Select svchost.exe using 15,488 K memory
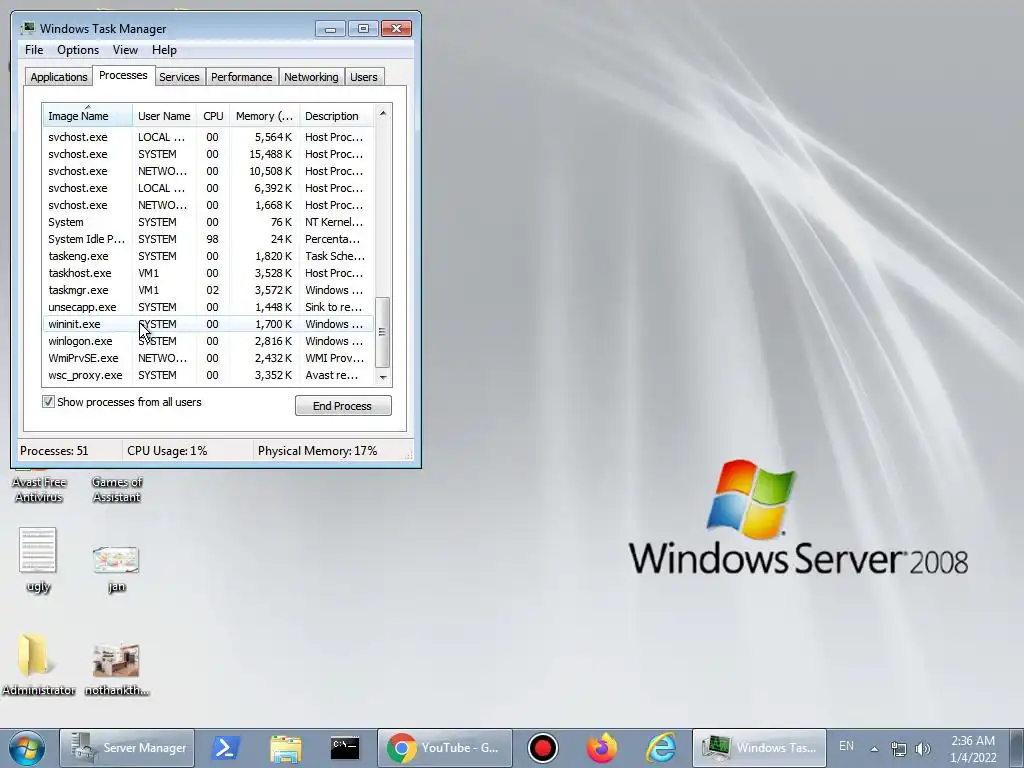 (x=208, y=154)
